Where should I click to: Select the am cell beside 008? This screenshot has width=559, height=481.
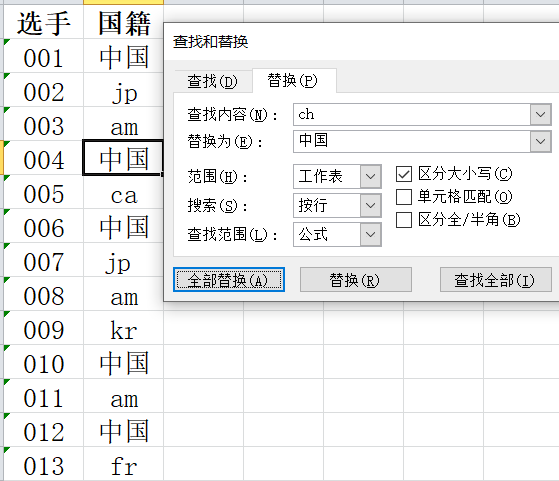tap(124, 295)
